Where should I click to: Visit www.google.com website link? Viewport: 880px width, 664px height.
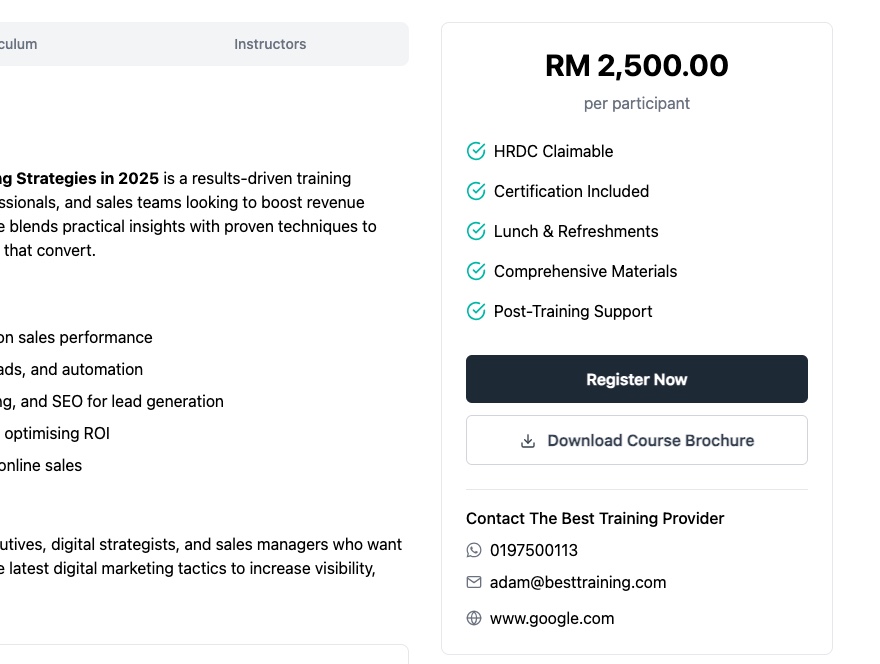[x=552, y=618]
